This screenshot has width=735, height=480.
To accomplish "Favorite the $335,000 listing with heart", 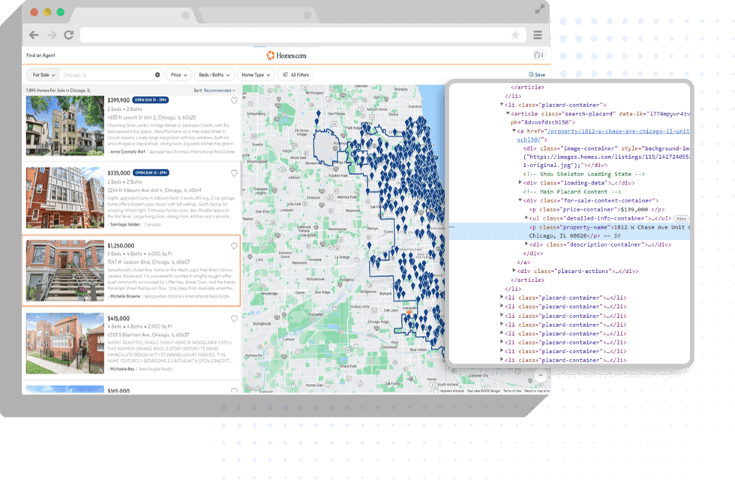I will pos(234,173).
